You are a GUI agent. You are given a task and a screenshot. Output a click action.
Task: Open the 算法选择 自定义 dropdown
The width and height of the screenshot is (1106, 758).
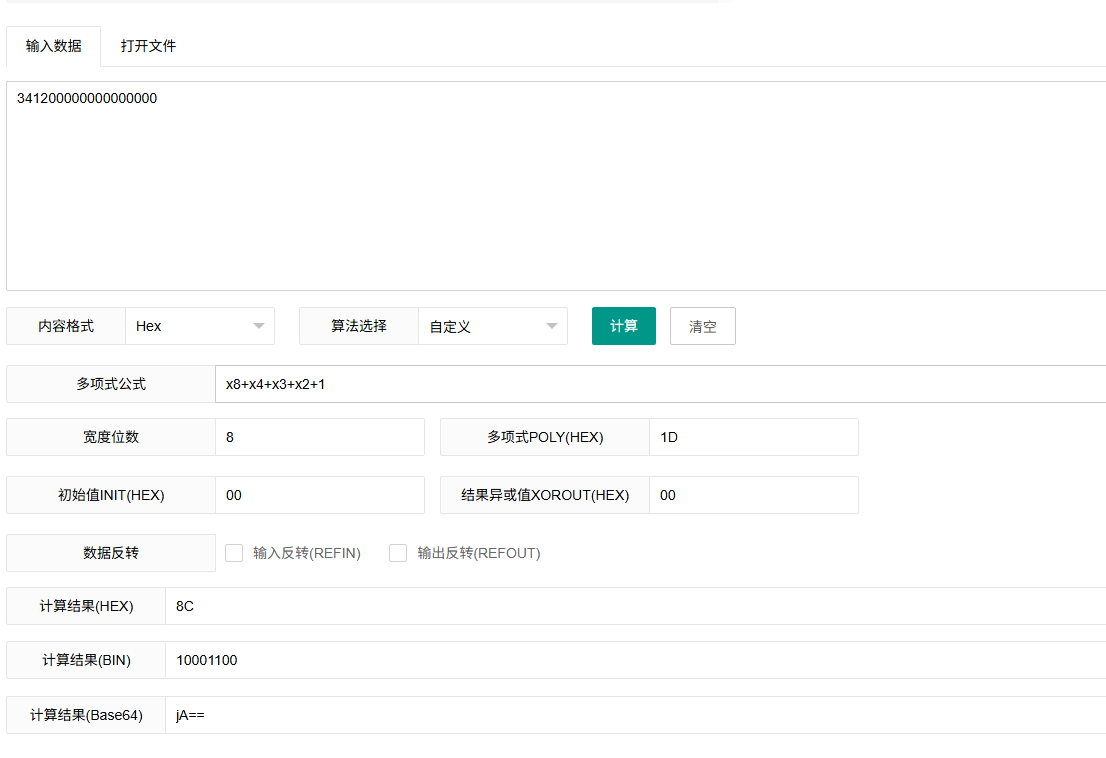pos(492,326)
